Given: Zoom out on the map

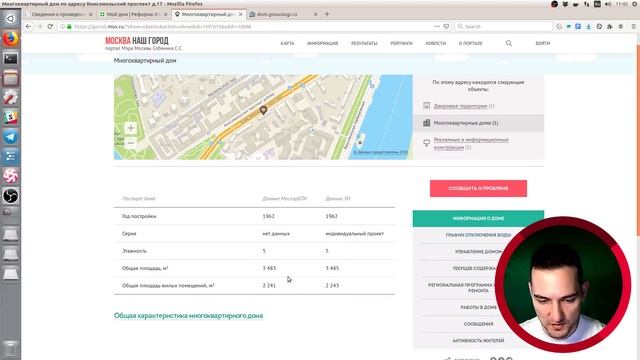Looking at the screenshot, I should pos(131,143).
